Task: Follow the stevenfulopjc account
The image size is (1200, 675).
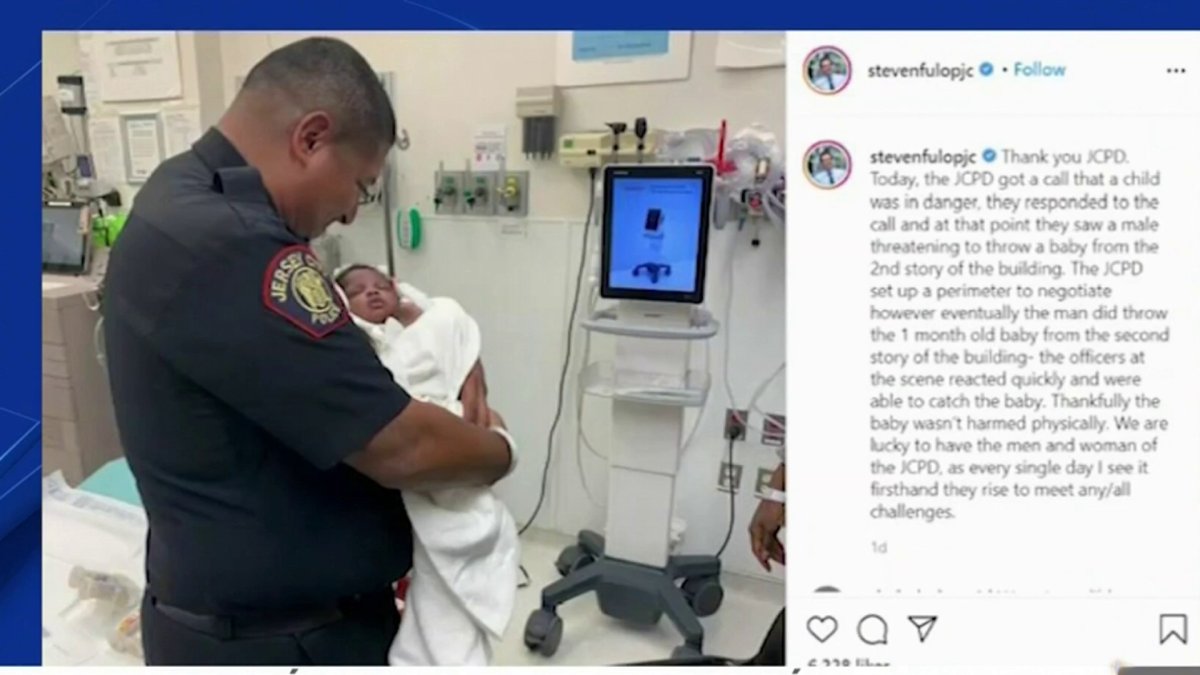Action: pyautogui.click(x=1039, y=69)
